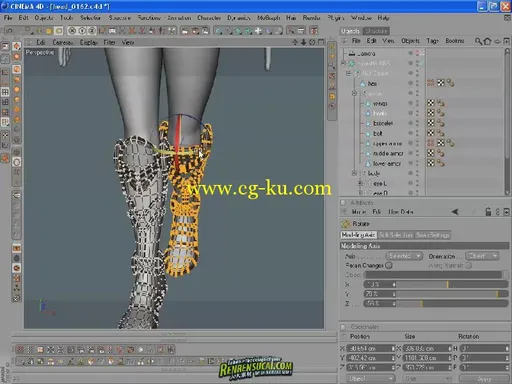Open the Render menu

click(311, 18)
